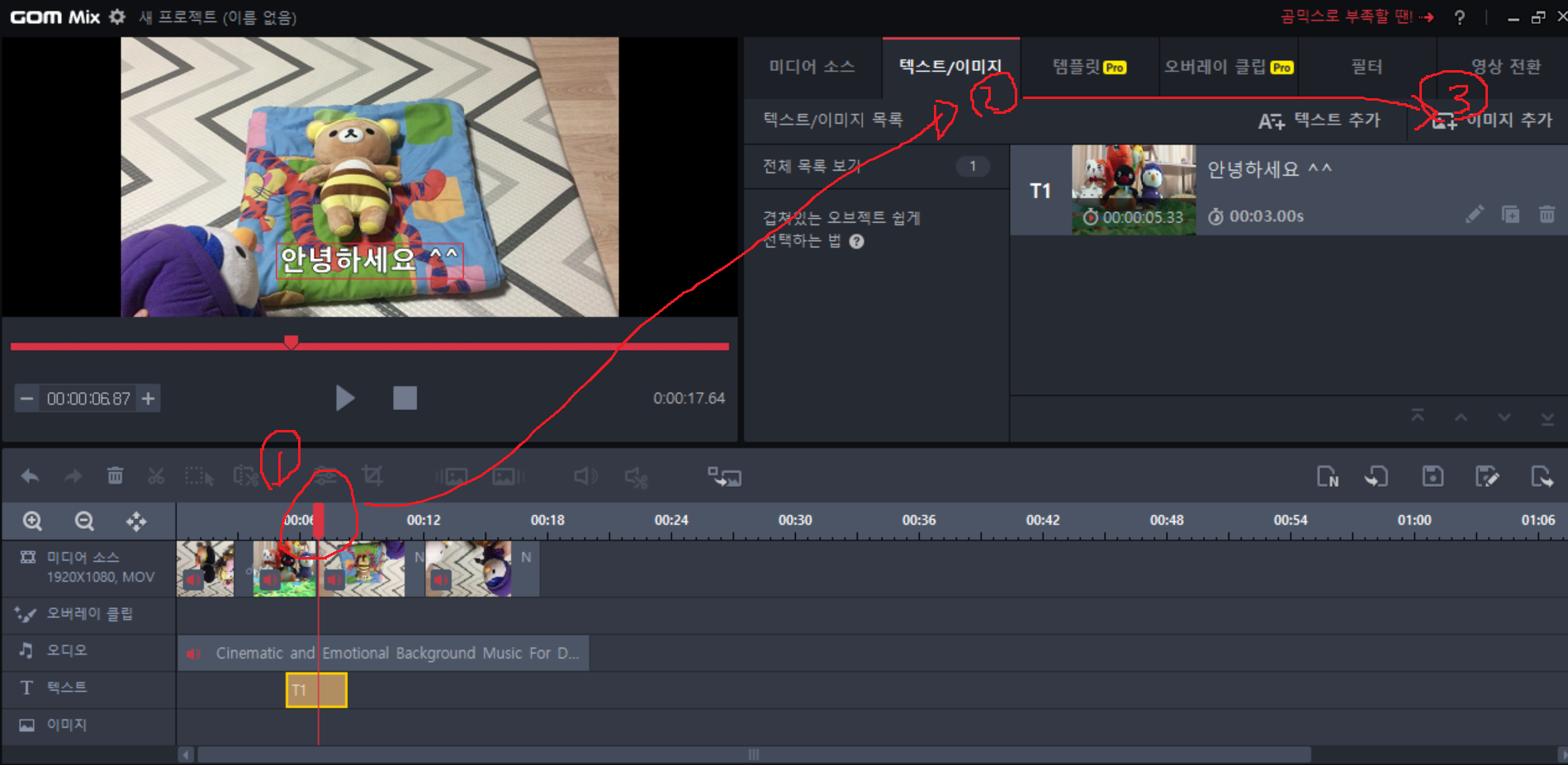Play the video preview
The height and width of the screenshot is (765, 1568).
(x=345, y=399)
